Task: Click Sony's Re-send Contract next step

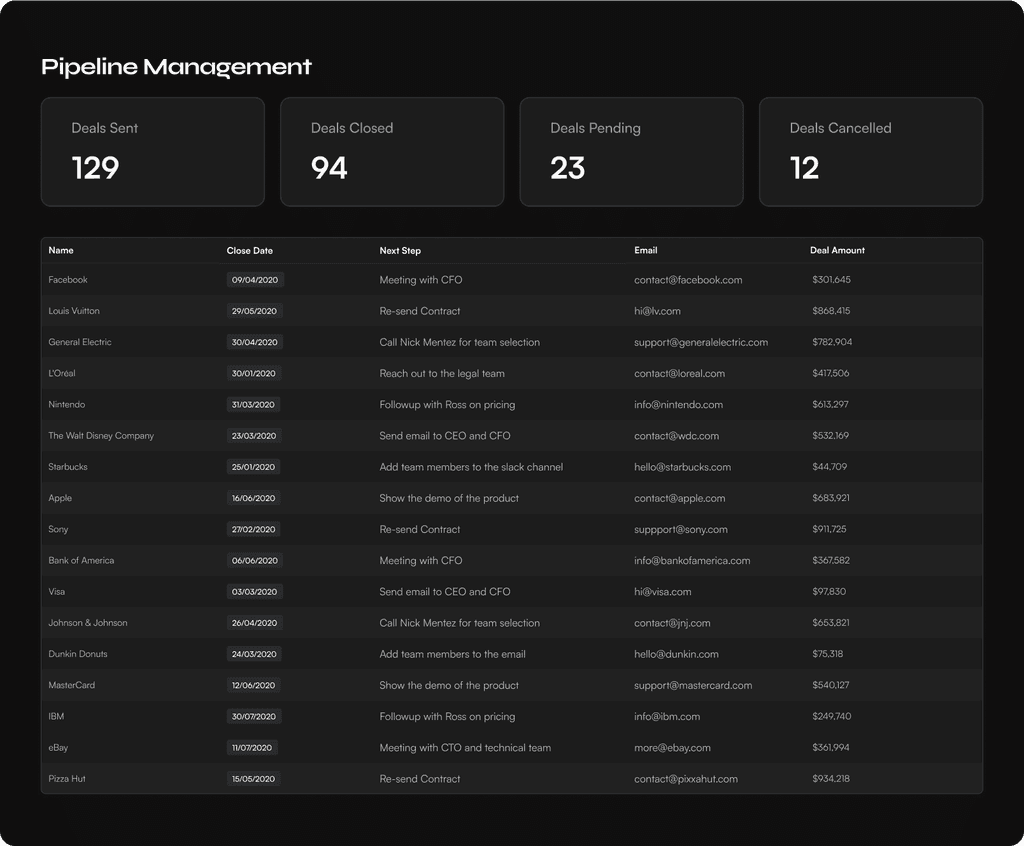Action: 420,530
